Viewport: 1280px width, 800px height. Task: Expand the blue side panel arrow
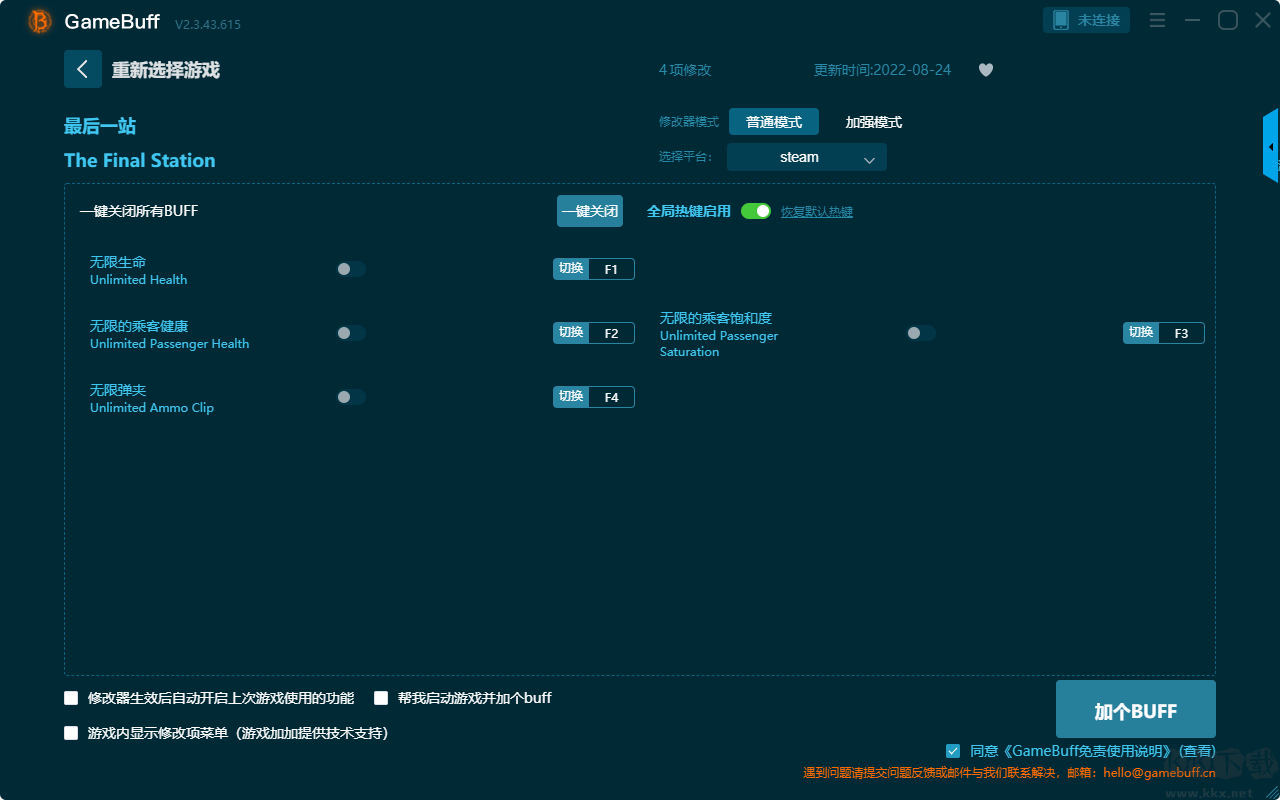tap(1271, 147)
